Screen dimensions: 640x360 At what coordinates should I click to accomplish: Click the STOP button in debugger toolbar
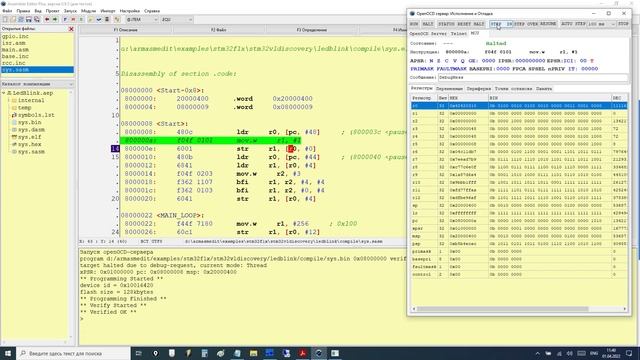click(x=623, y=24)
